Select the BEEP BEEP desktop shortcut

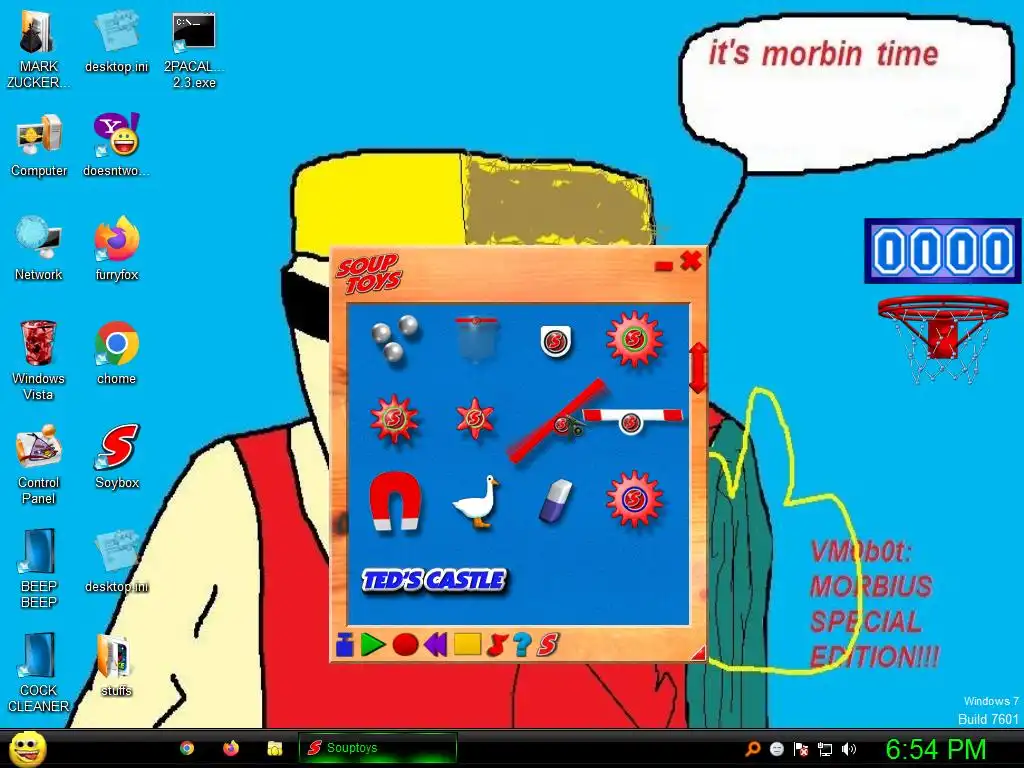click(39, 568)
